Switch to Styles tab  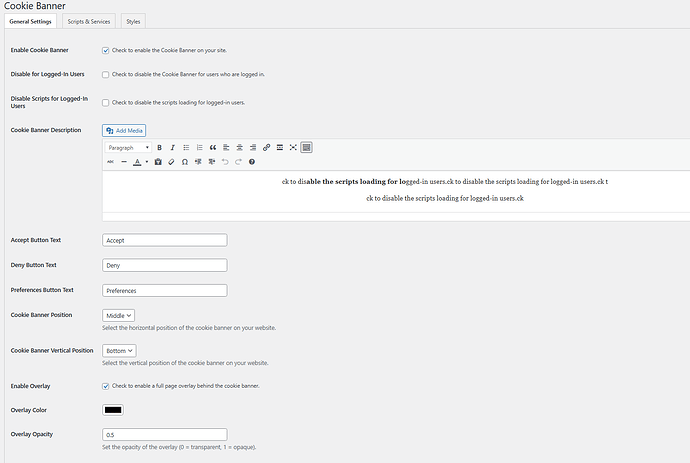click(133, 21)
